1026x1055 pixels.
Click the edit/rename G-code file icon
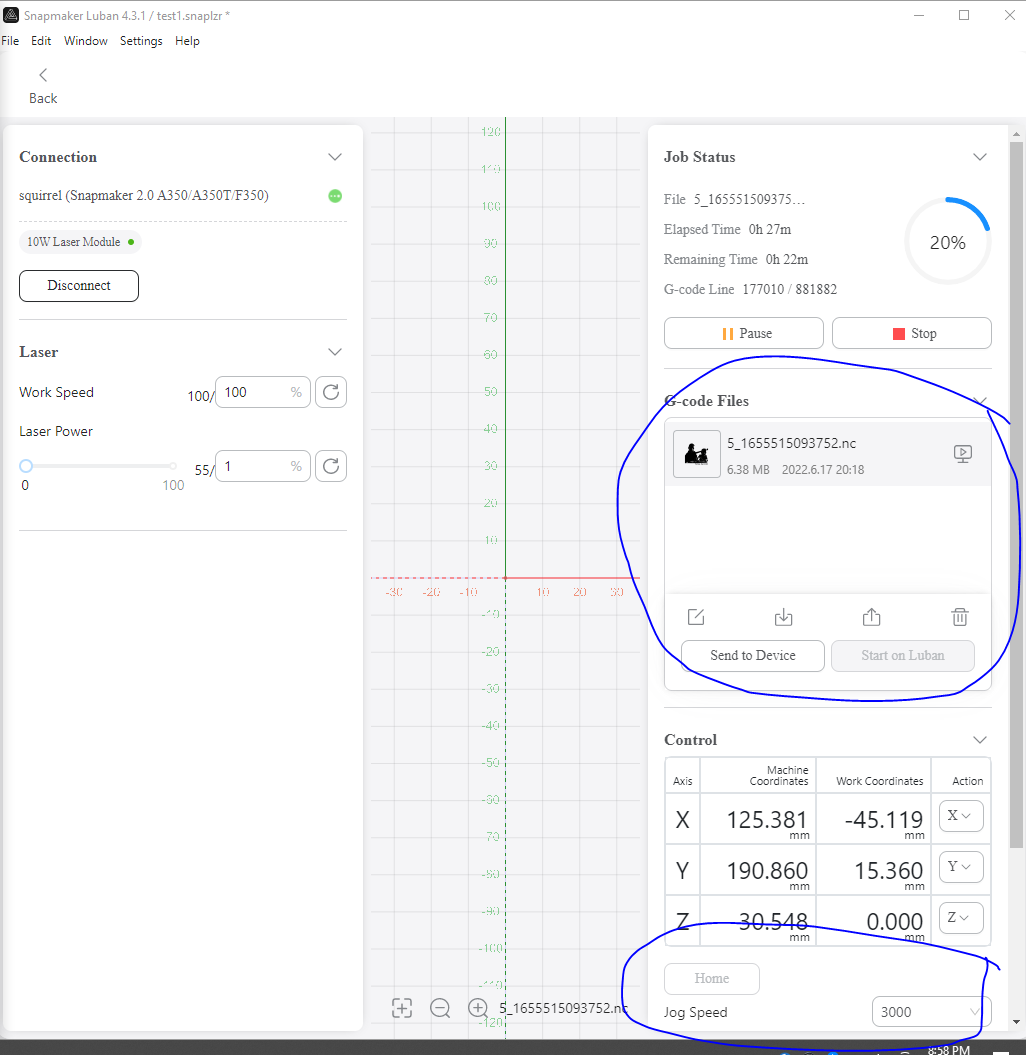(x=696, y=616)
